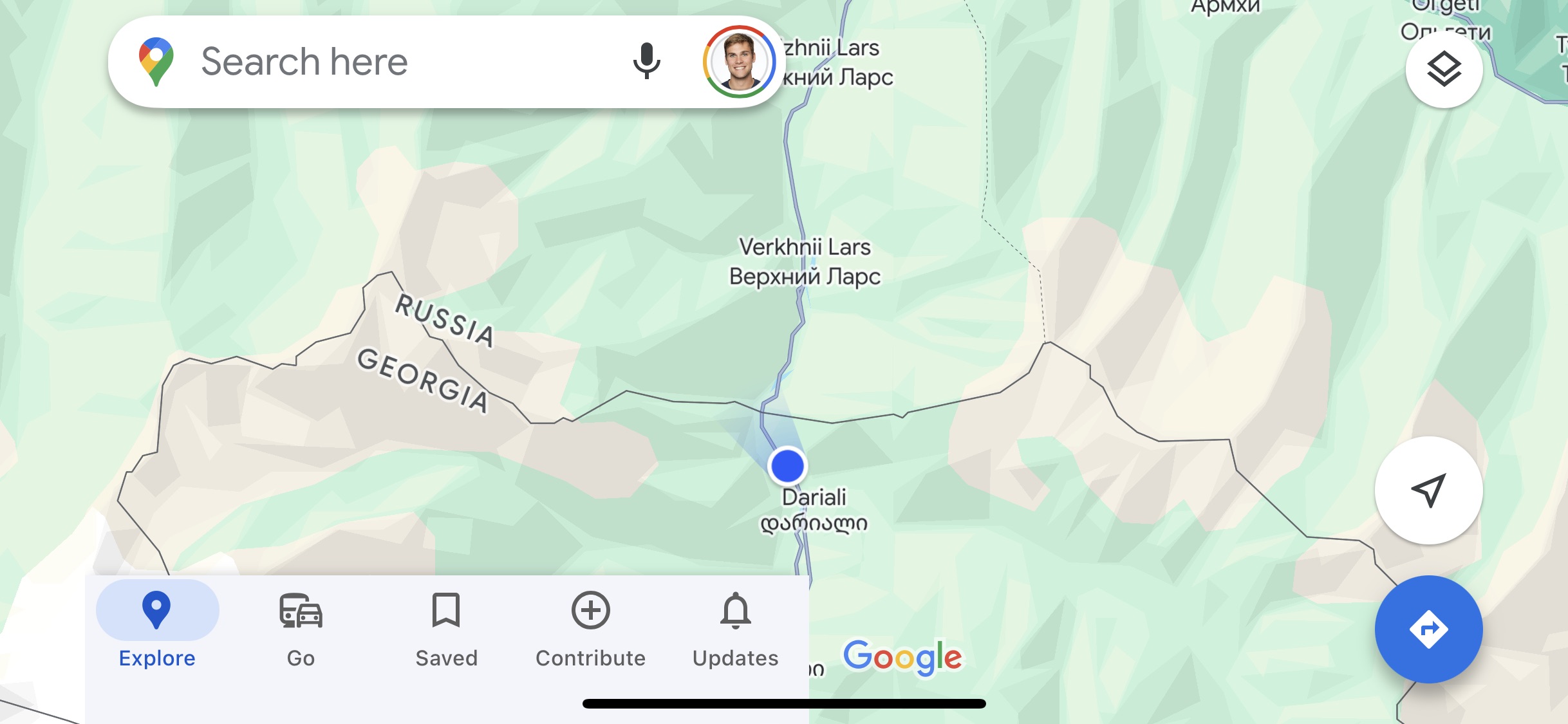
Task: Tap the microphone voice search icon
Action: coord(646,62)
